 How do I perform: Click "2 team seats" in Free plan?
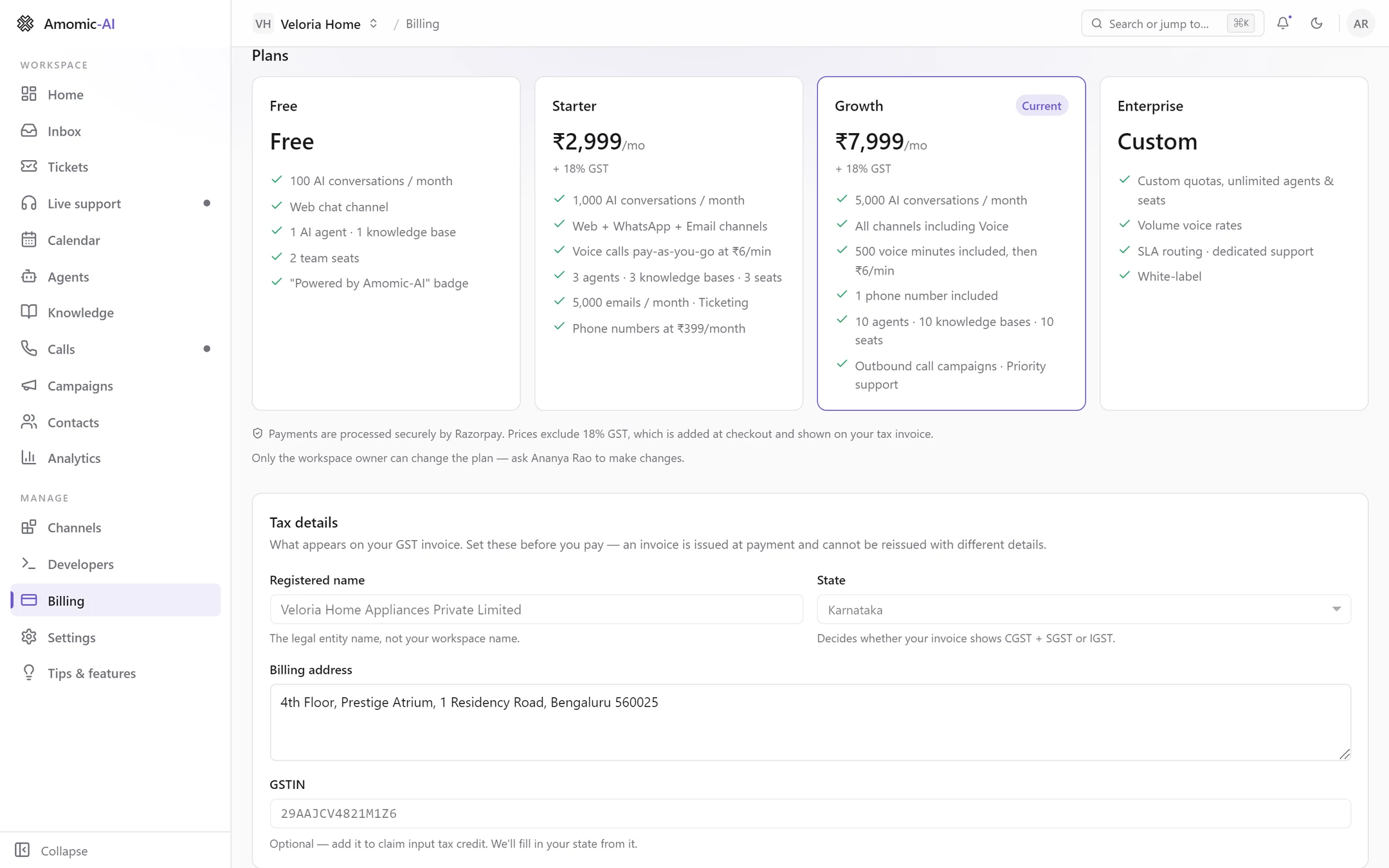[324, 258]
